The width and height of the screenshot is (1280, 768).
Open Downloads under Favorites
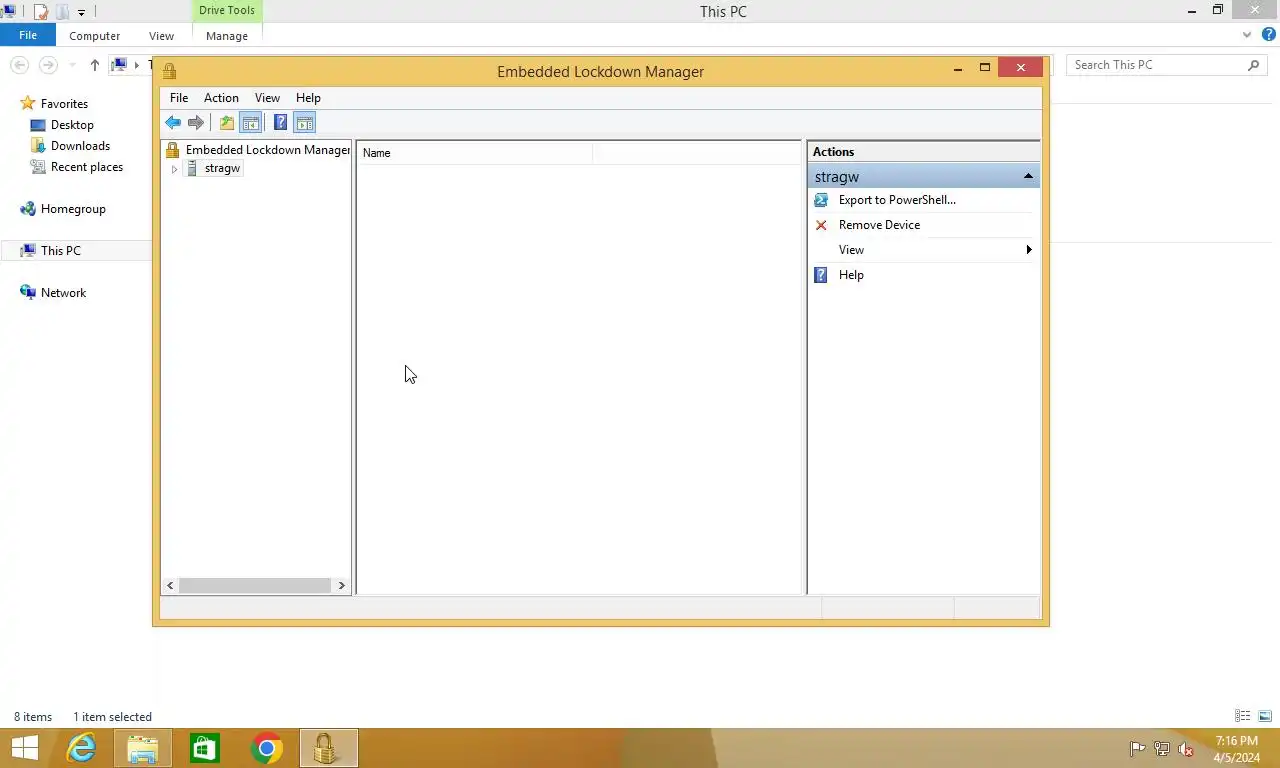[80, 146]
